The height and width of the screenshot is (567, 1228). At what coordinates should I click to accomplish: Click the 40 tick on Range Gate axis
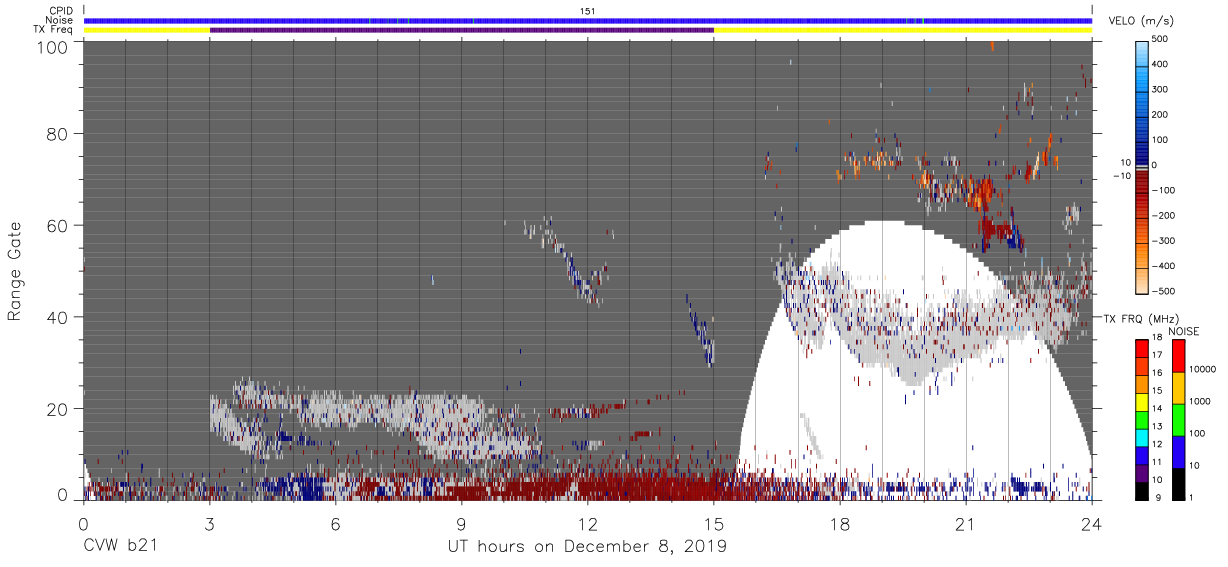click(x=57, y=317)
